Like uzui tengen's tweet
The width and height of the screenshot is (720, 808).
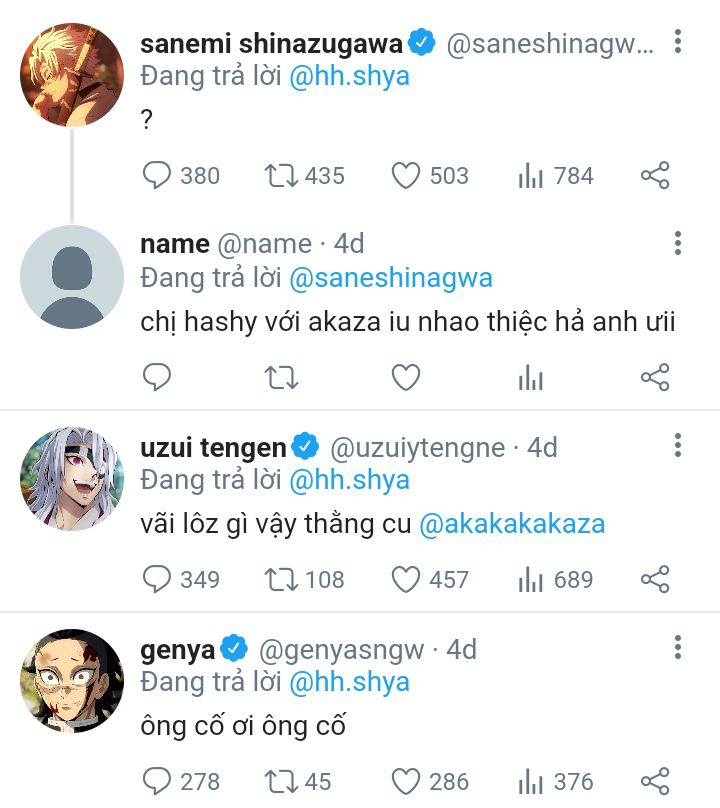[405, 580]
